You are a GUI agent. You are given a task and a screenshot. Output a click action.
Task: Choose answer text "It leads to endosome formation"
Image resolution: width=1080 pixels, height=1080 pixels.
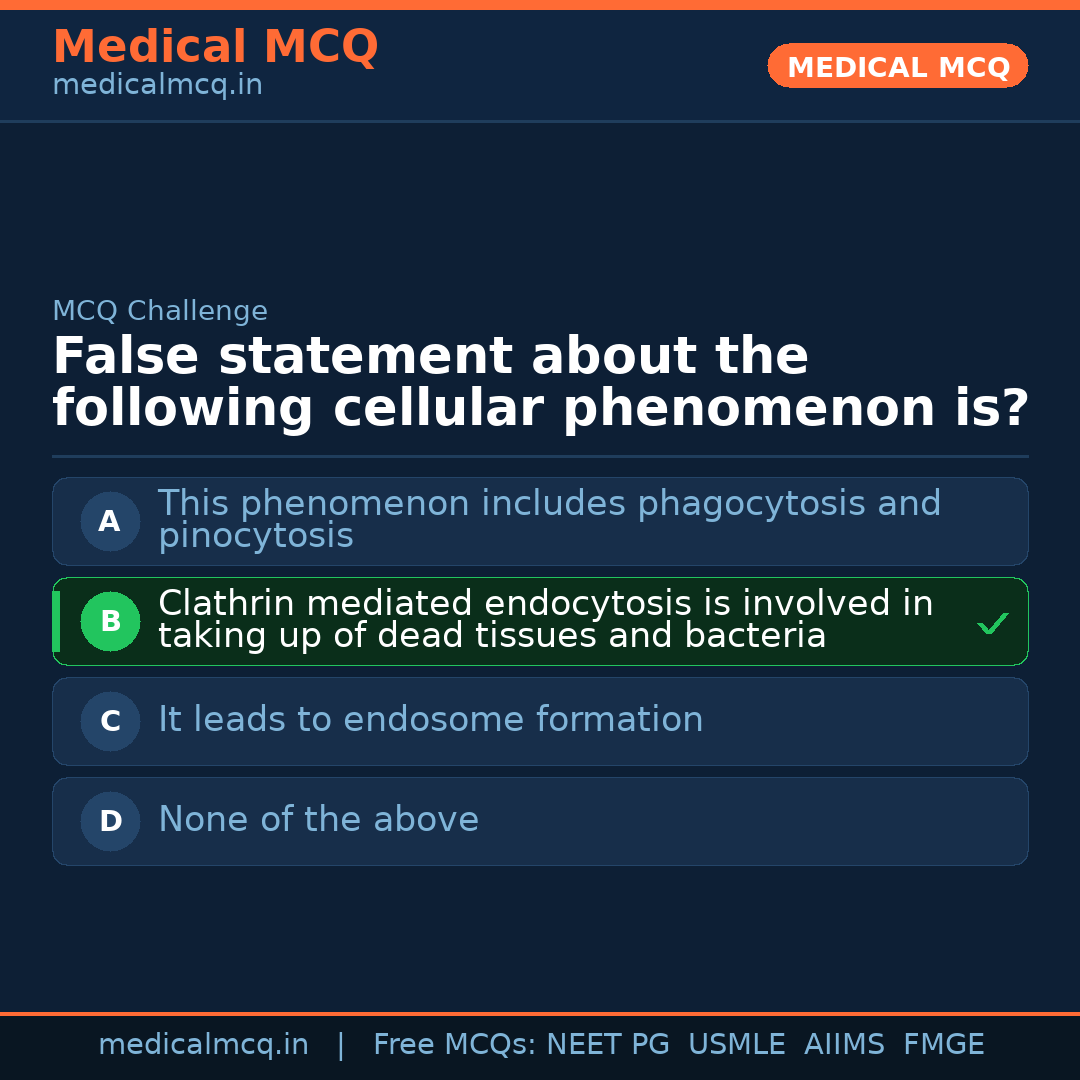tap(430, 720)
